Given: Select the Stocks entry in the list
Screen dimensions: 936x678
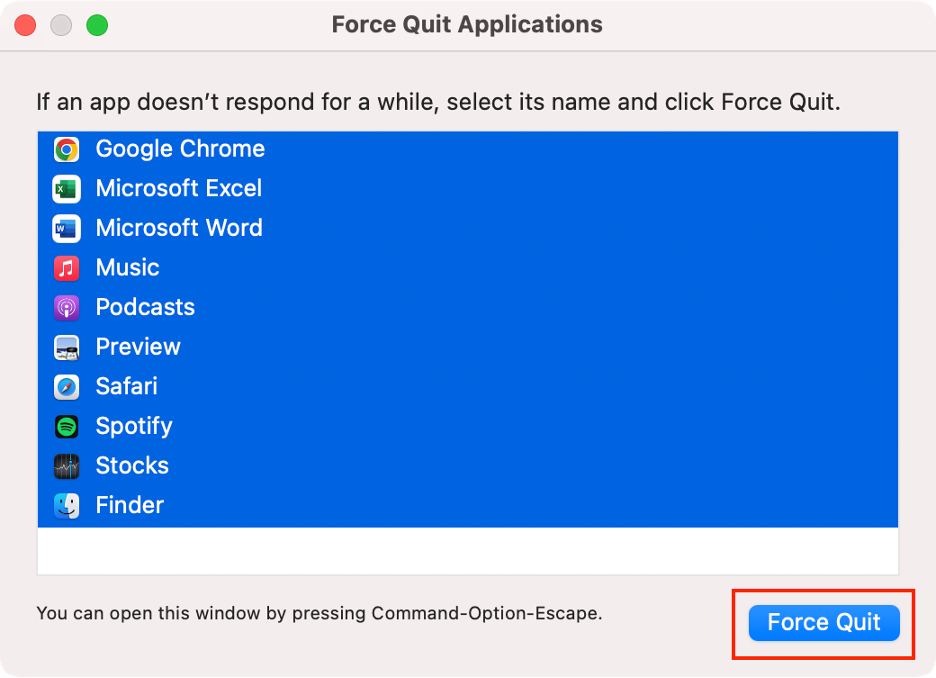Looking at the screenshot, I should coord(132,466).
